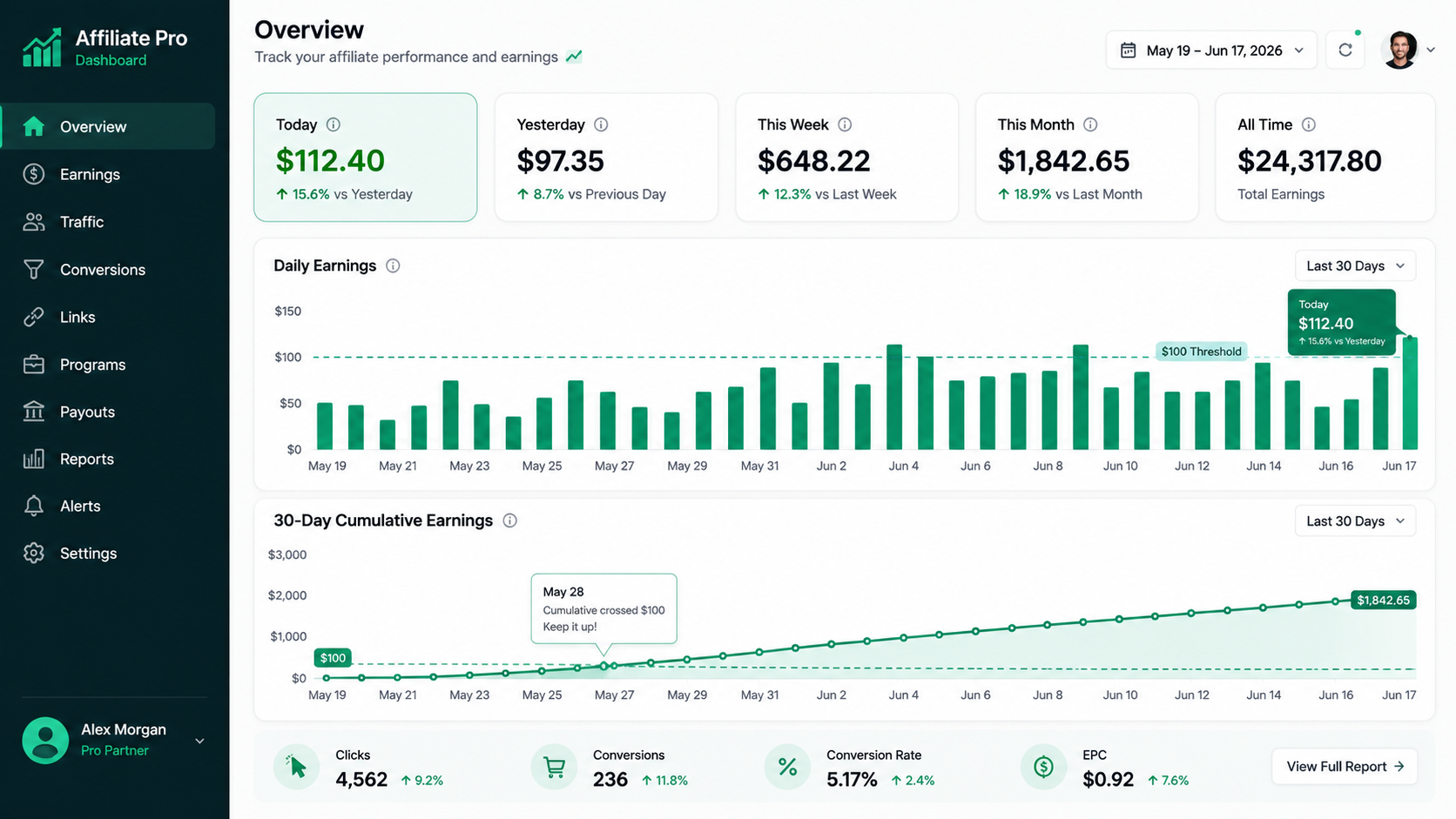Click the View Full Report button

[1345, 766]
